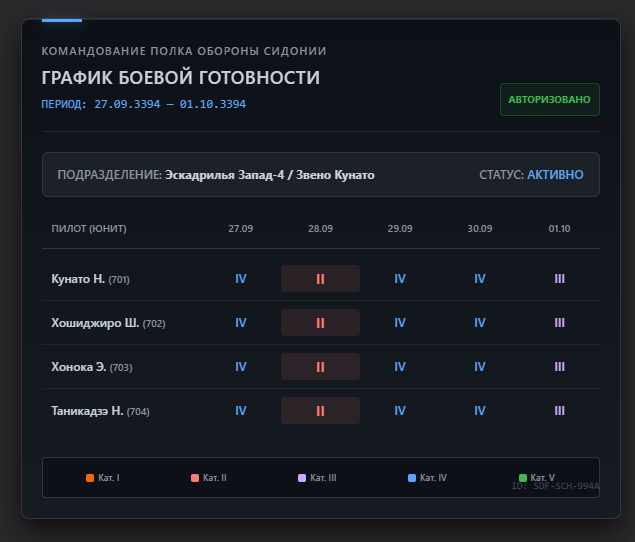
Task: Click Хонока Э. IV cell under 27.09
Action: pyautogui.click(x=241, y=367)
